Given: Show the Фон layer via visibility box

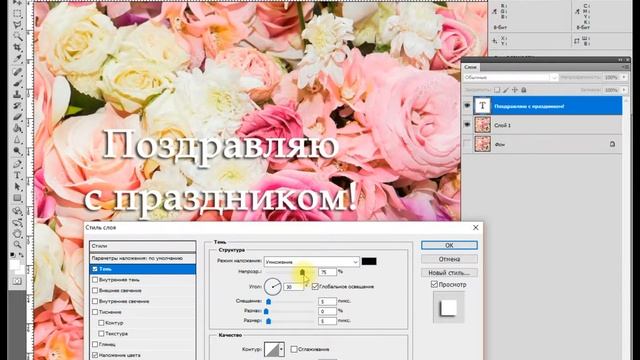Looking at the screenshot, I should (467, 144).
